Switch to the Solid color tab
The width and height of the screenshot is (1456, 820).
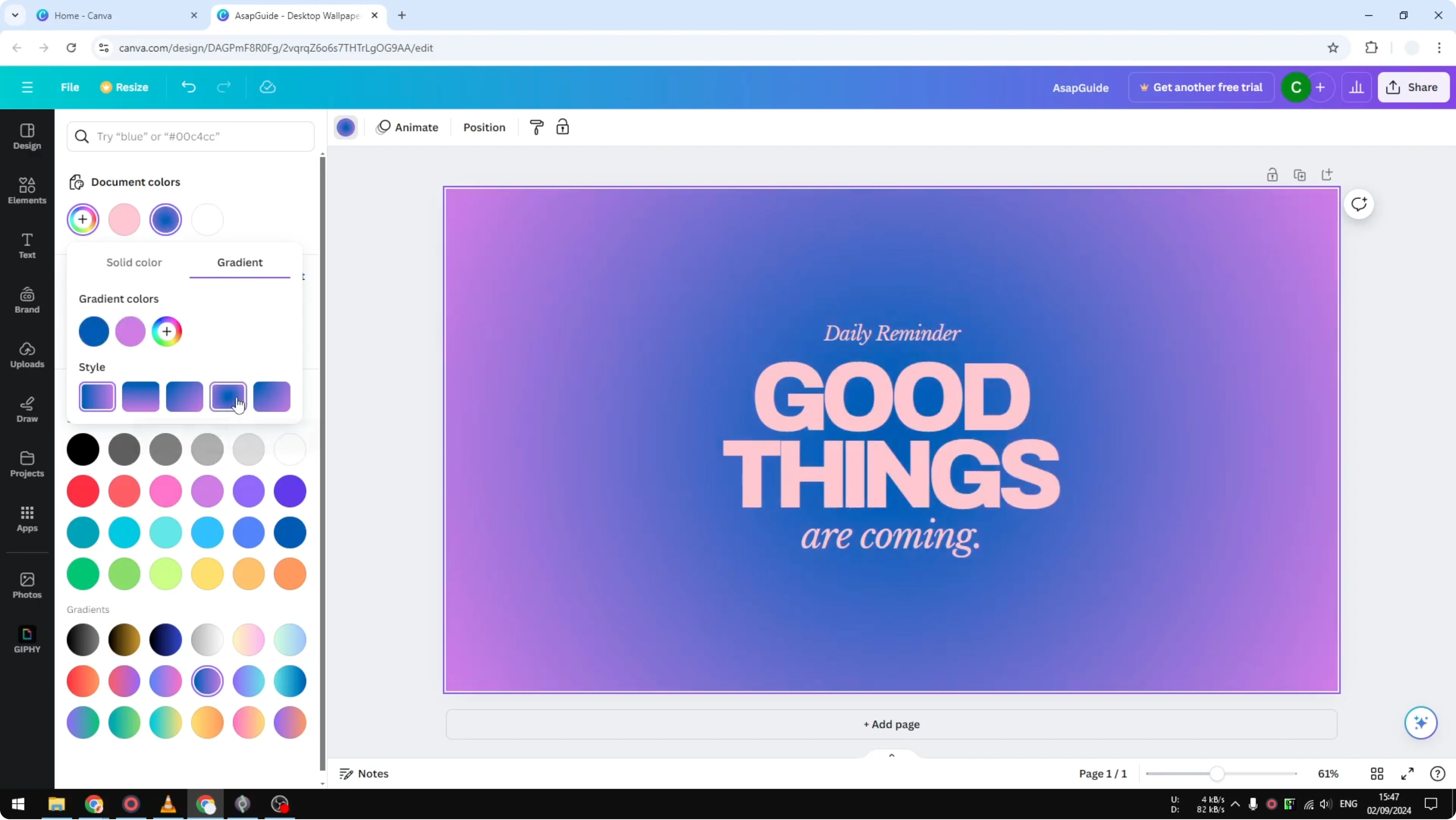pos(134,262)
